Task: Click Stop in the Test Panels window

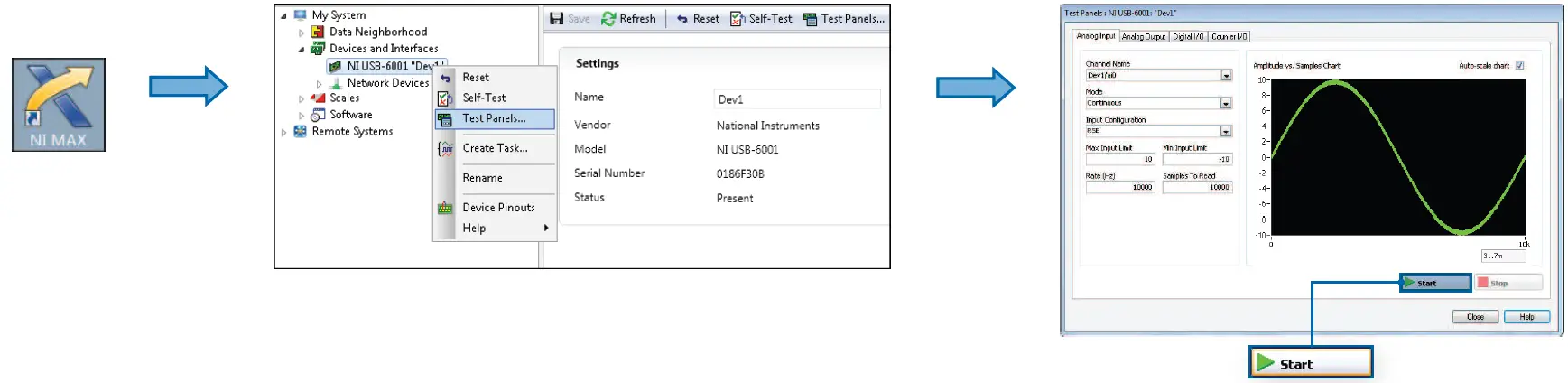Action: click(1508, 284)
